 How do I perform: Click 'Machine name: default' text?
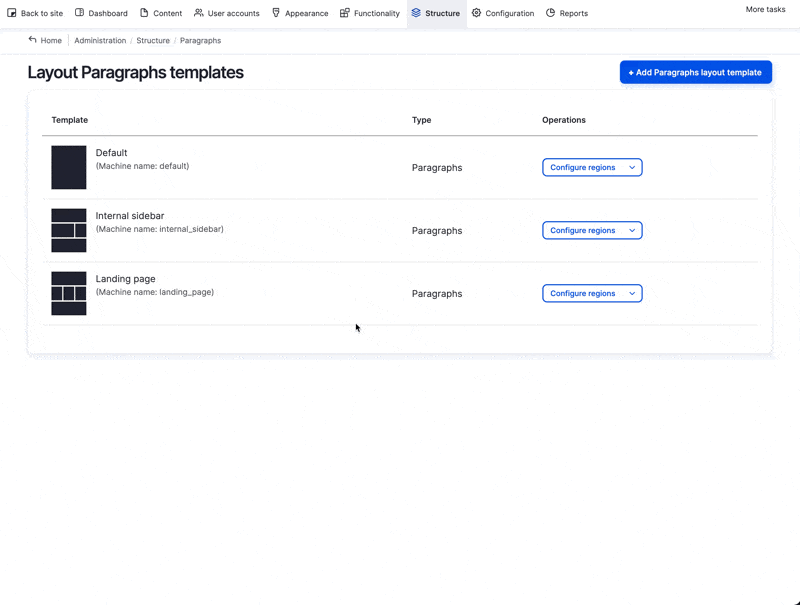tap(142, 166)
